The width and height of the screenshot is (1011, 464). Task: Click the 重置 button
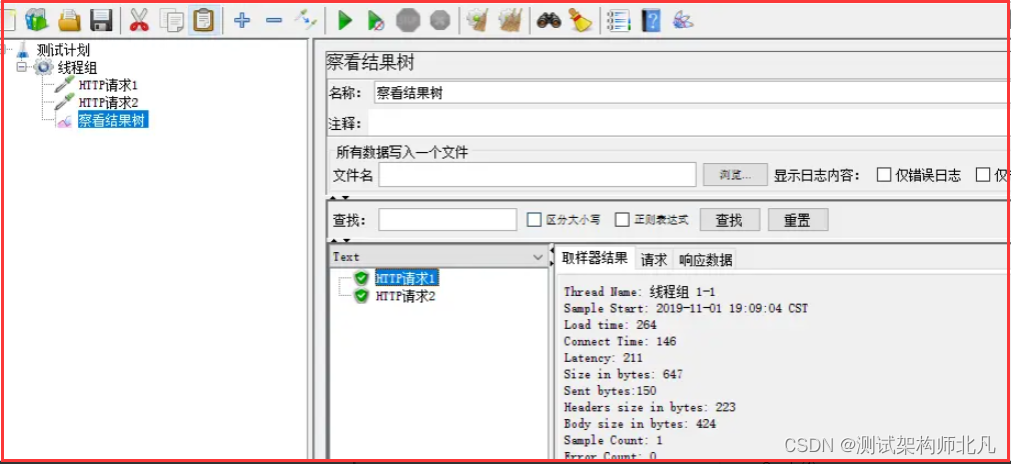click(x=798, y=220)
